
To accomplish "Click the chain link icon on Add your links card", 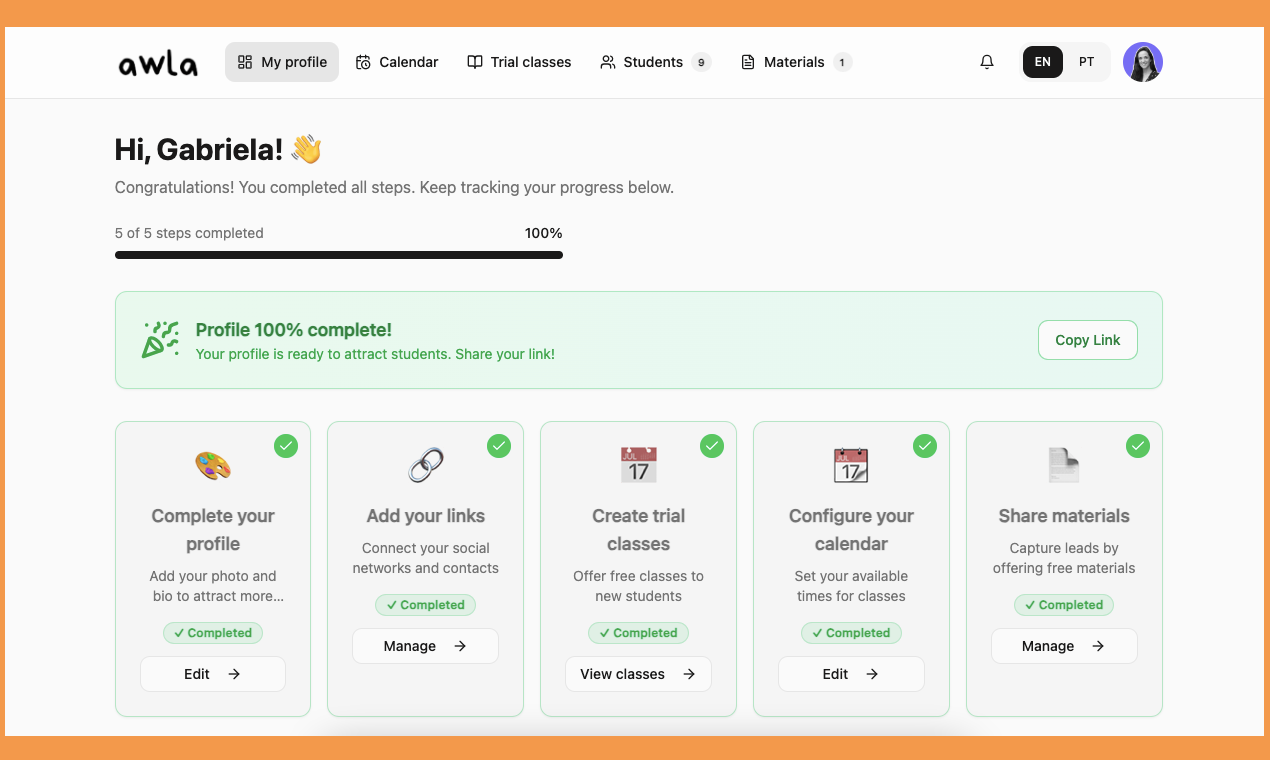I will pos(425,464).
